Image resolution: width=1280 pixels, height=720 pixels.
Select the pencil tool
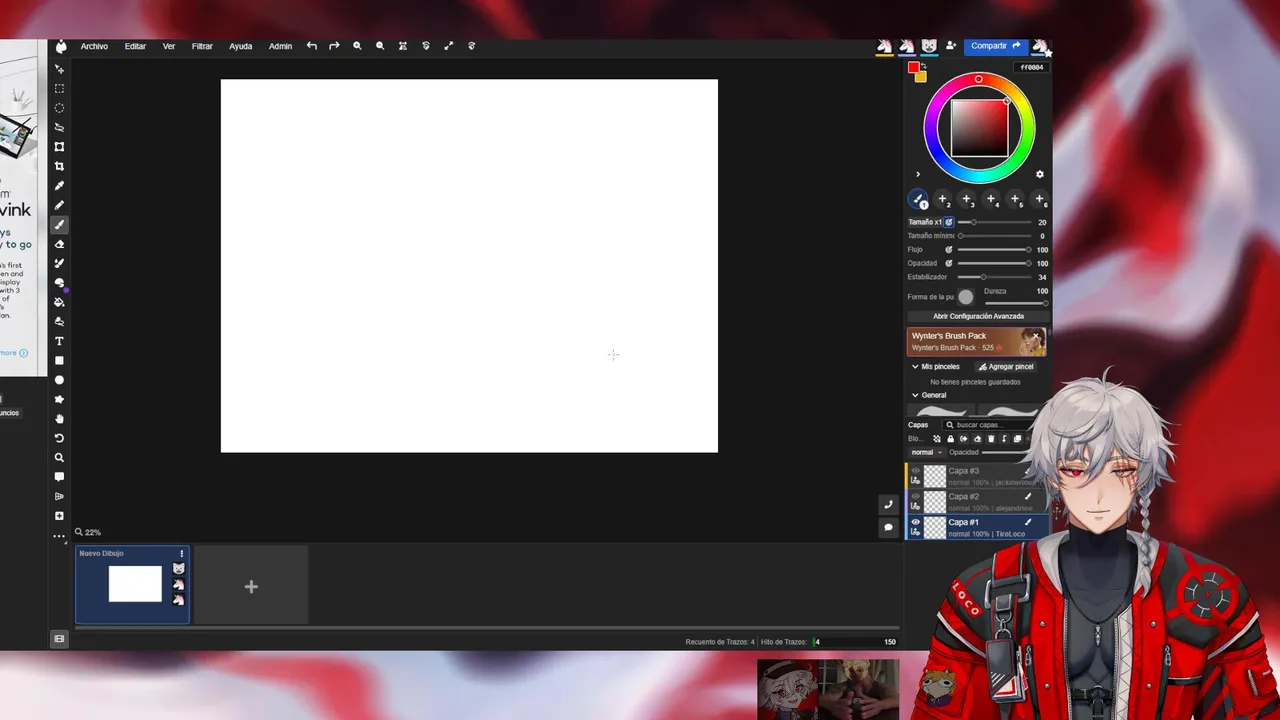point(59,205)
